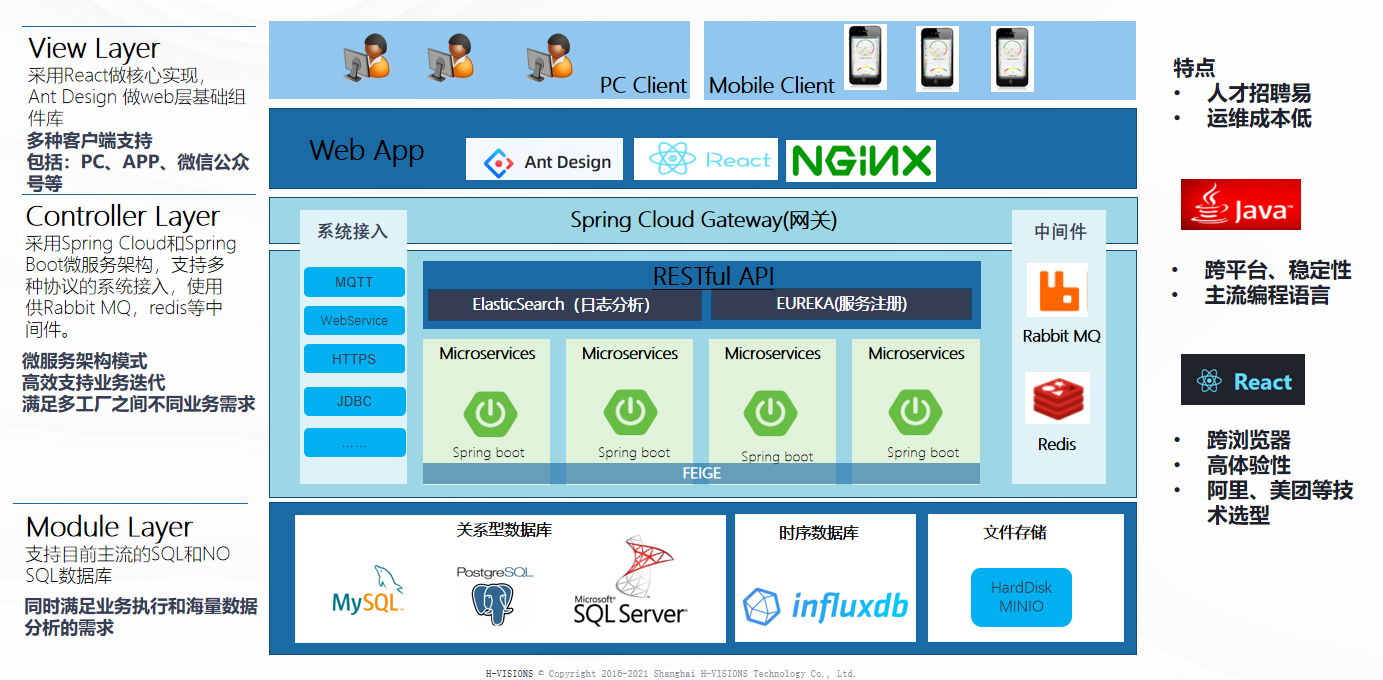This screenshot has width=1383, height=680.
Task: Click the 人才招聘易 bullet
Action: pyautogui.click(x=1259, y=94)
